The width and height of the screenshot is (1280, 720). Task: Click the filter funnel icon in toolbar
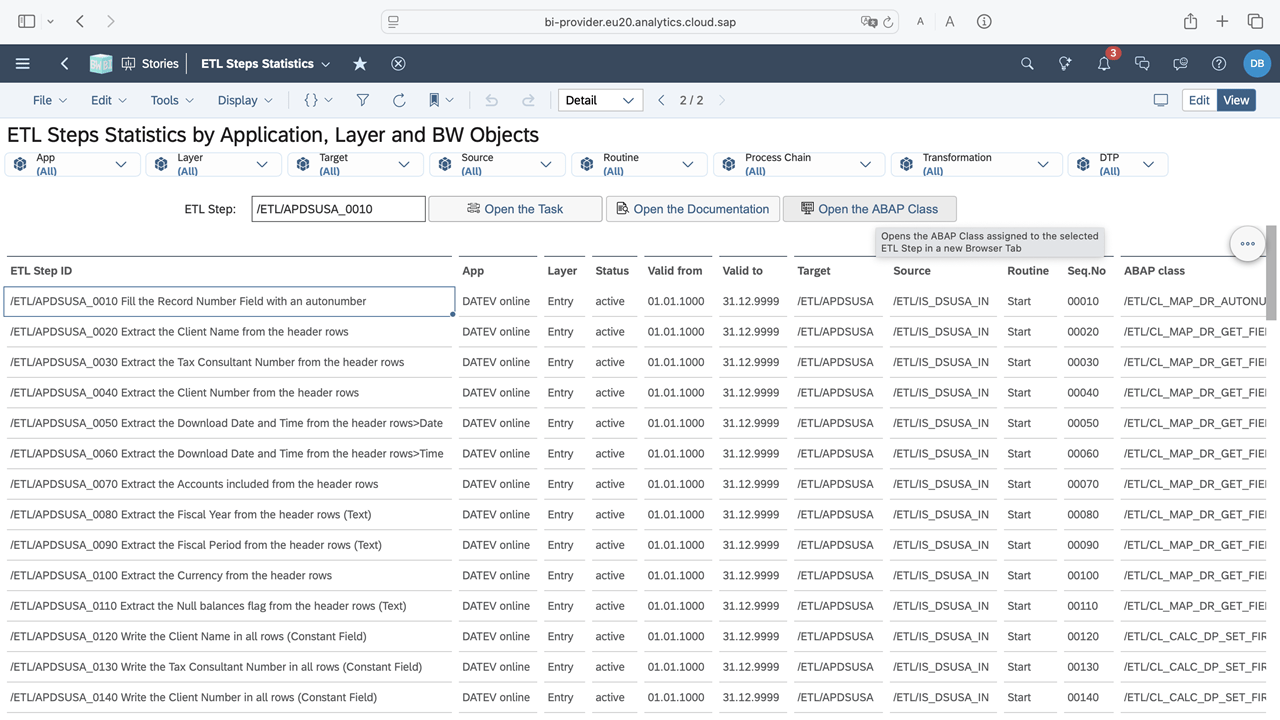pyautogui.click(x=363, y=100)
